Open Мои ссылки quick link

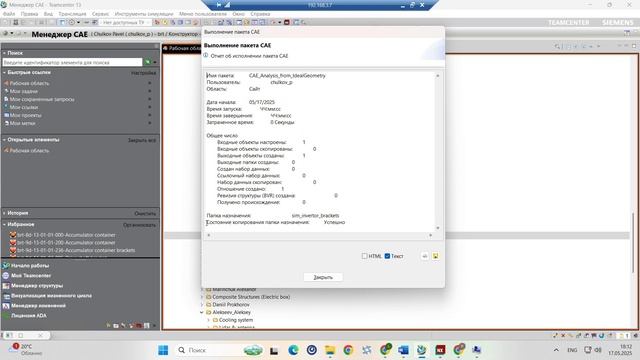24,107
